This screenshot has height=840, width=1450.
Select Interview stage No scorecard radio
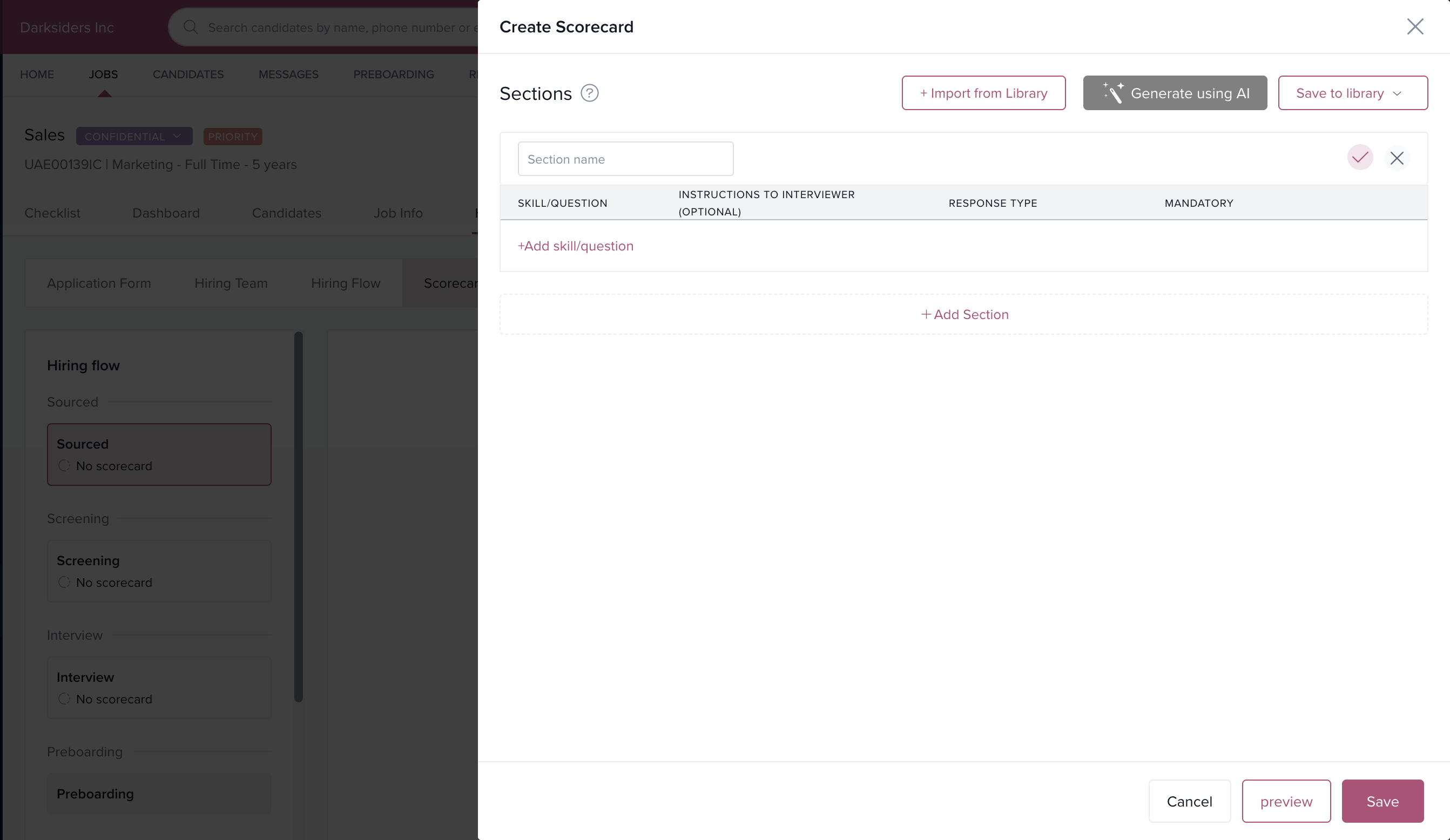(x=64, y=699)
